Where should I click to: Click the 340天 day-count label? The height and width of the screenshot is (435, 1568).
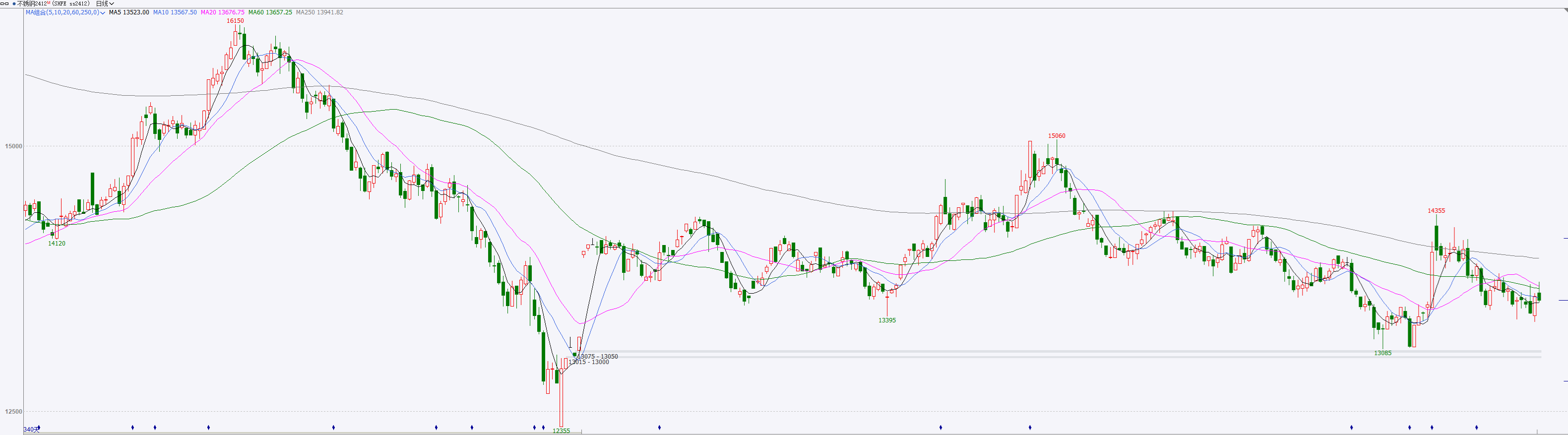point(30,430)
